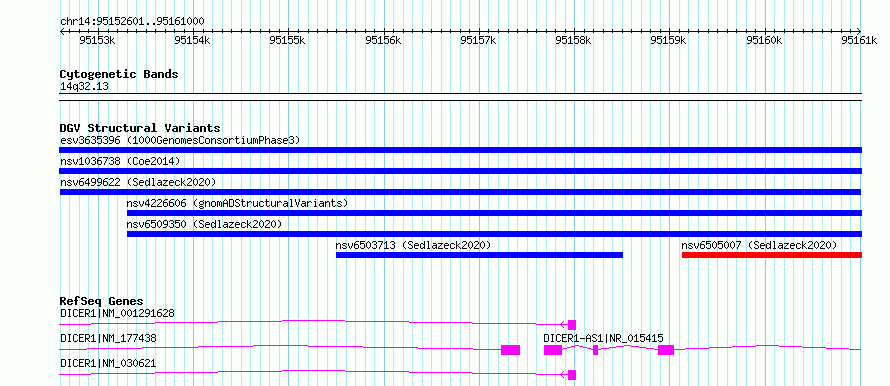
Task: Click the small narrow exon of DICER1-AS1
Action: (x=595, y=350)
